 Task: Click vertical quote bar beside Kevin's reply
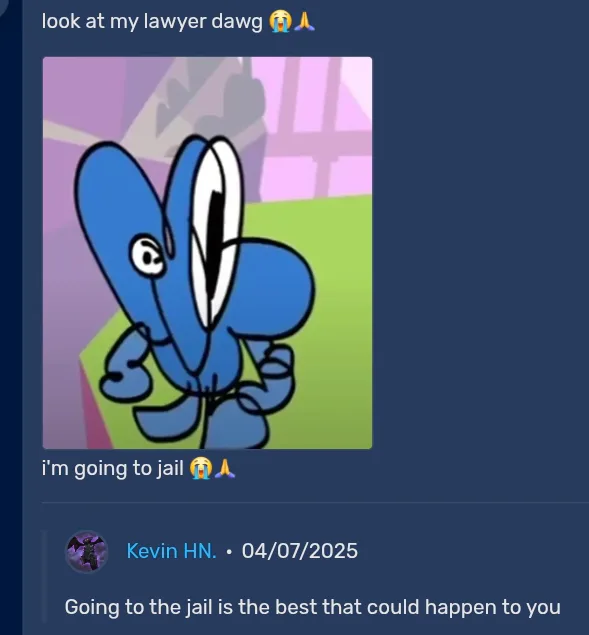click(x=45, y=576)
